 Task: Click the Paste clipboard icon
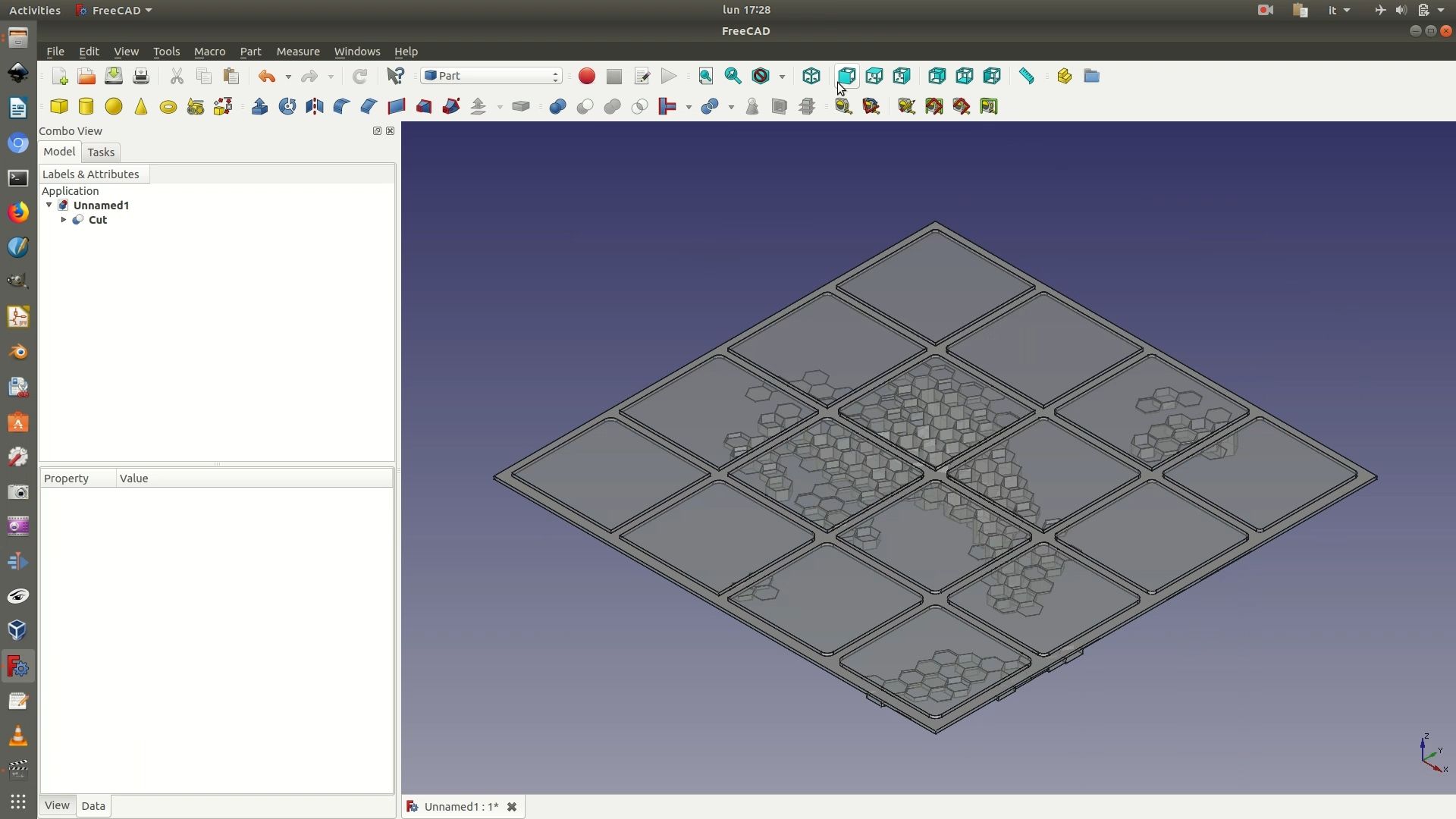click(231, 76)
